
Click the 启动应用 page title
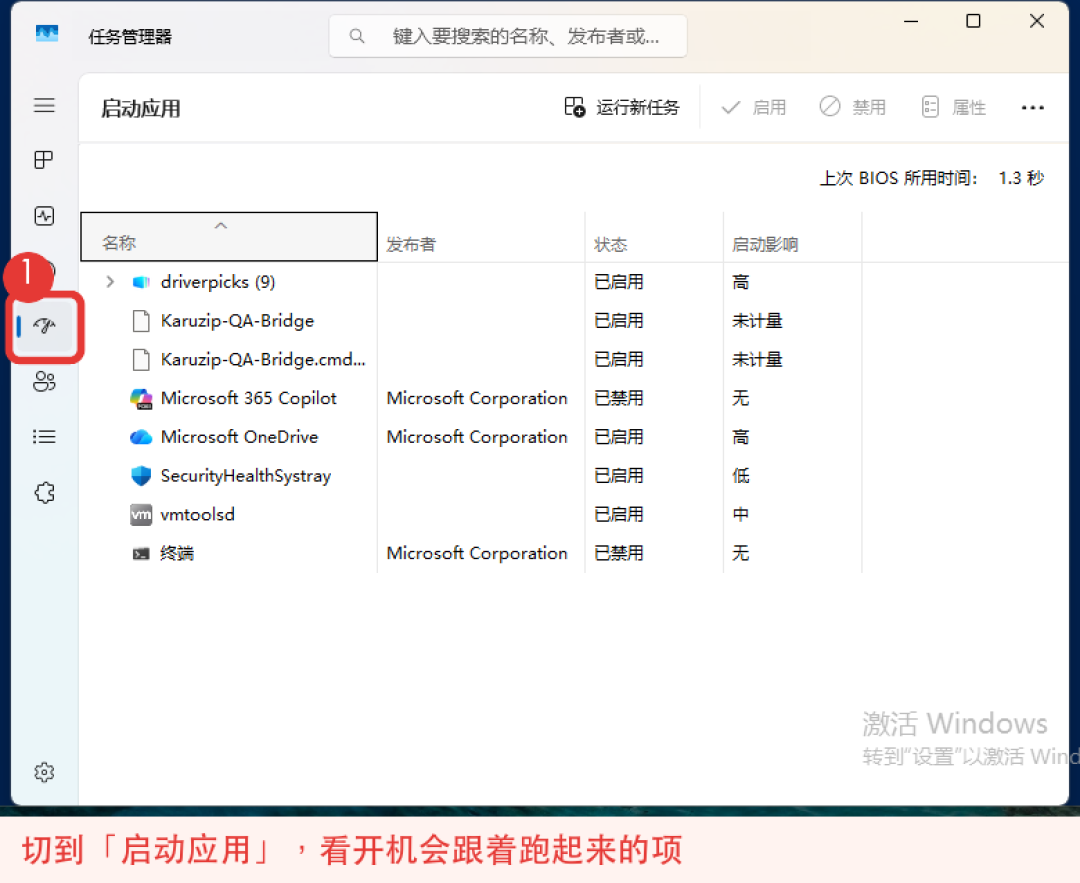[141, 108]
